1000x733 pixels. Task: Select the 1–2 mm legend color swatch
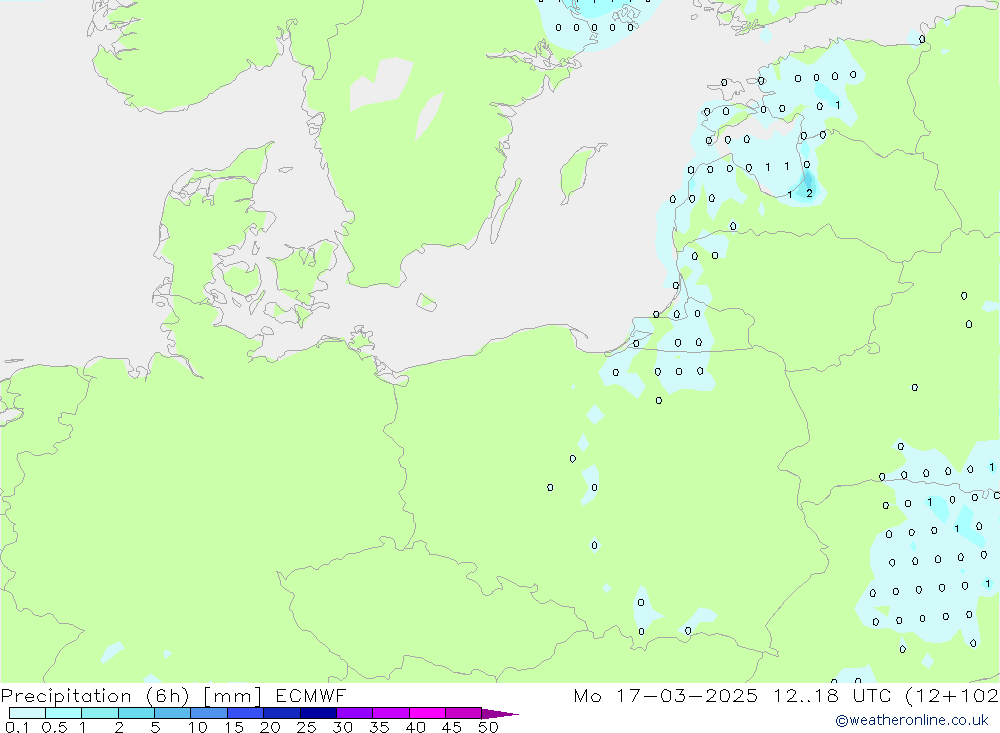click(x=100, y=713)
